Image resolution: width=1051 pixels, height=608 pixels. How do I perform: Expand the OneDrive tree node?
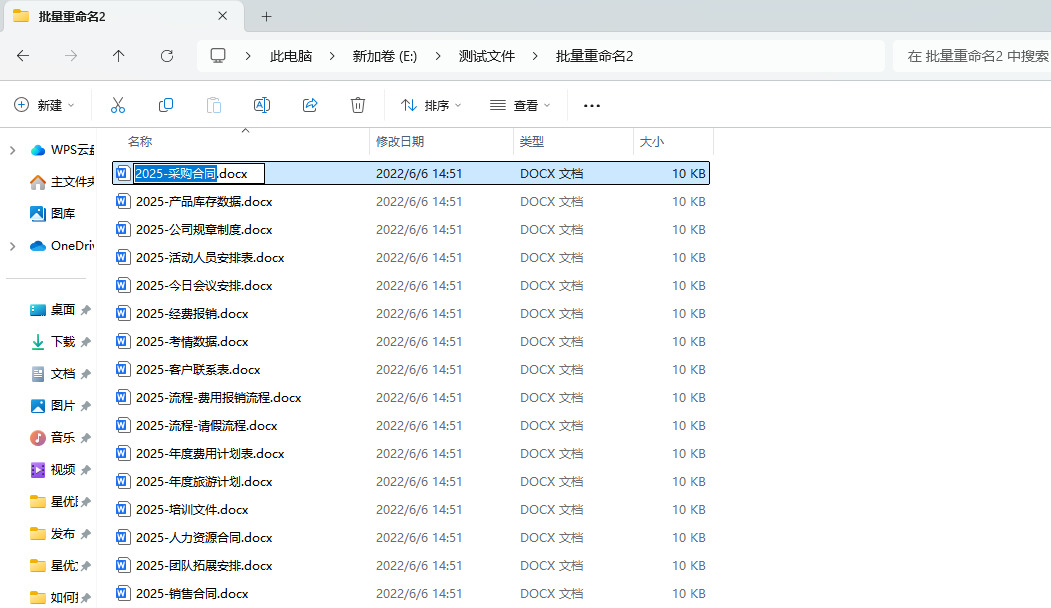coord(13,246)
